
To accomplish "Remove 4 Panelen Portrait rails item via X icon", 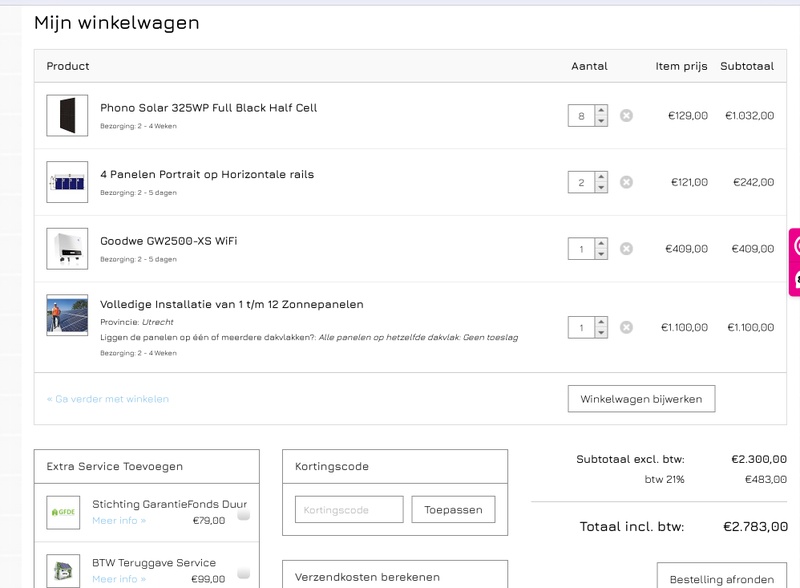I will coord(626,183).
